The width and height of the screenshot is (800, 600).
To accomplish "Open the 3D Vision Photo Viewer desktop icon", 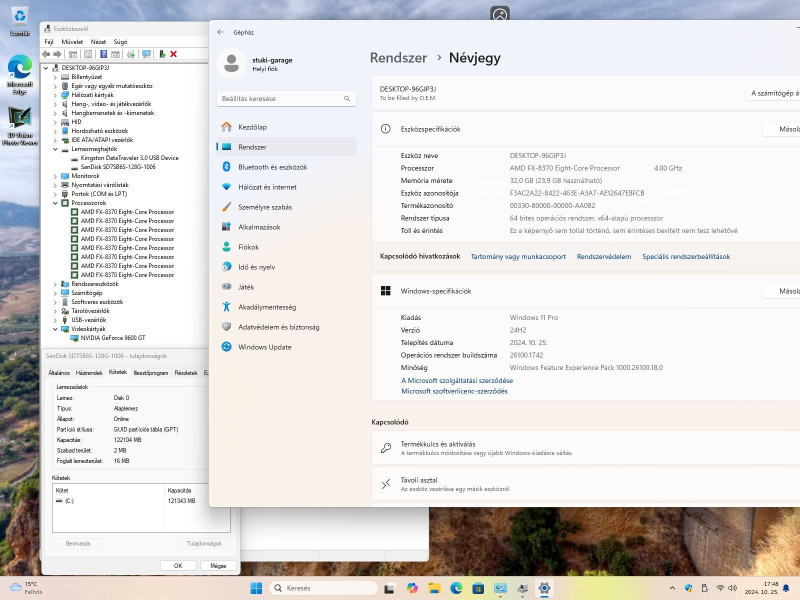I will [x=19, y=126].
